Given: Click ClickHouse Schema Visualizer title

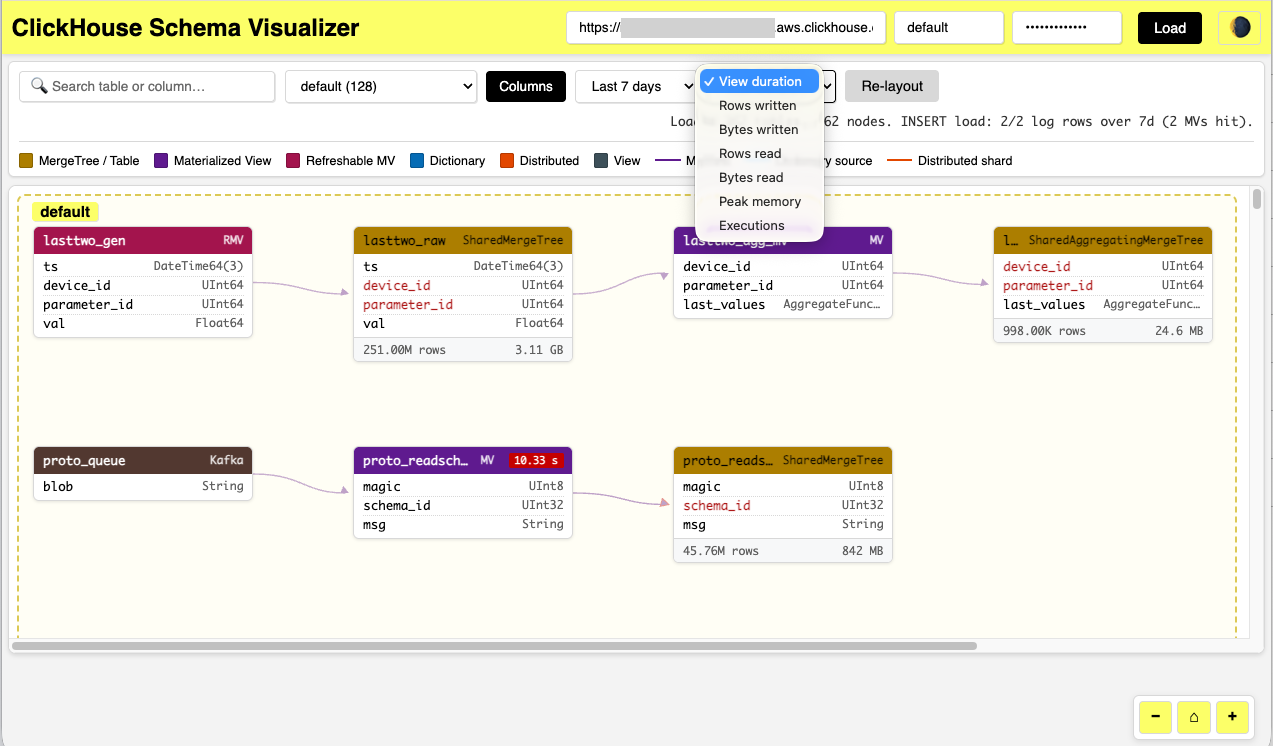Looking at the screenshot, I should 185,28.
